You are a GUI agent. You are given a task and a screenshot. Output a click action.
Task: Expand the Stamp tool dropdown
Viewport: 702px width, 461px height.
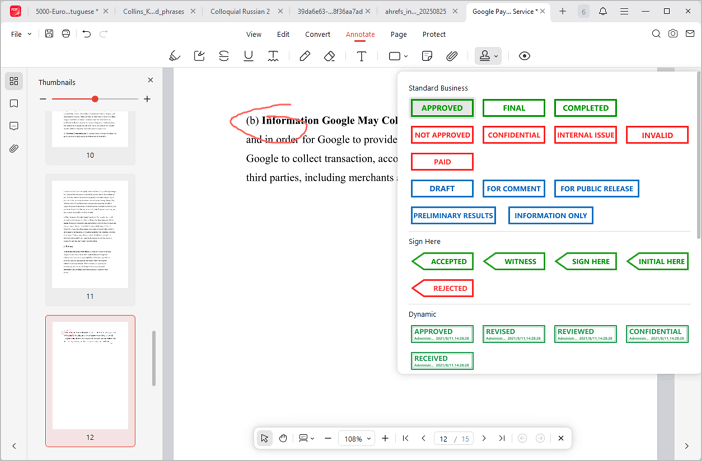[496, 56]
